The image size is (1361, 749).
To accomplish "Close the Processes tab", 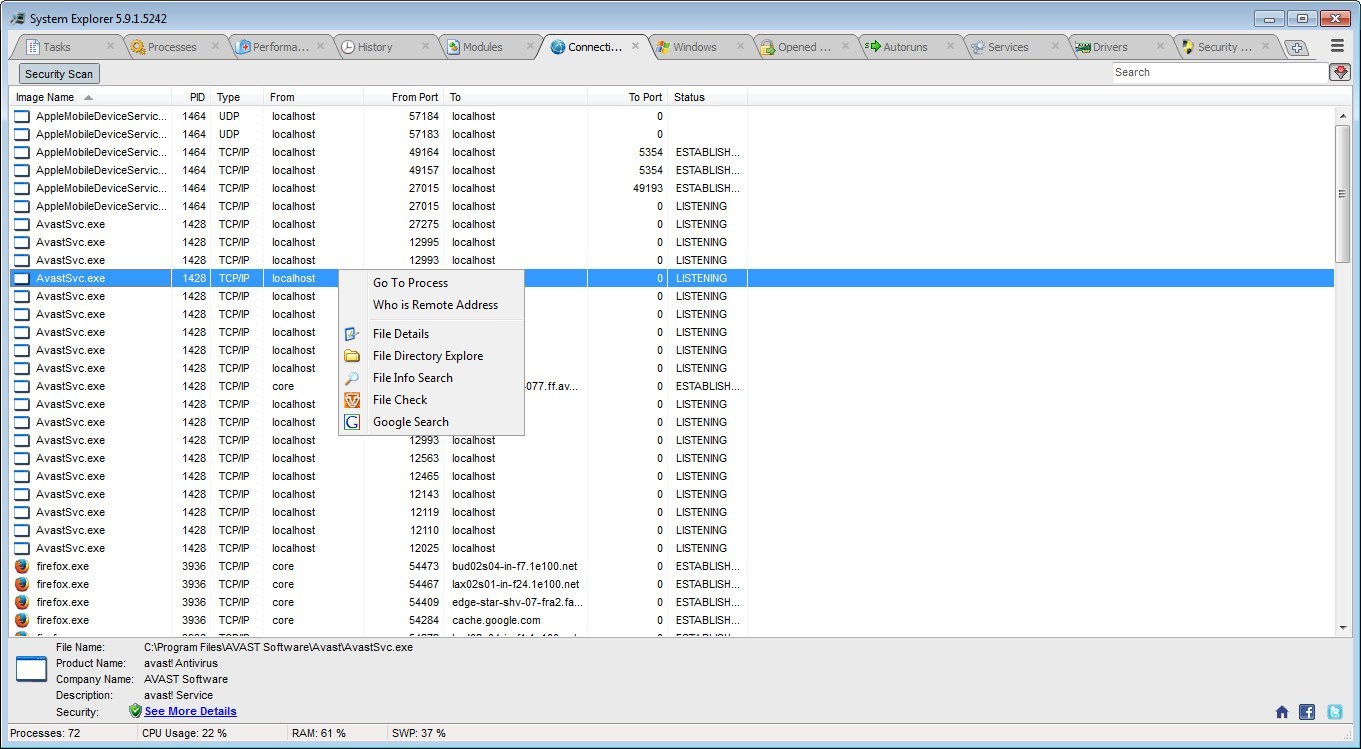I will [x=214, y=46].
